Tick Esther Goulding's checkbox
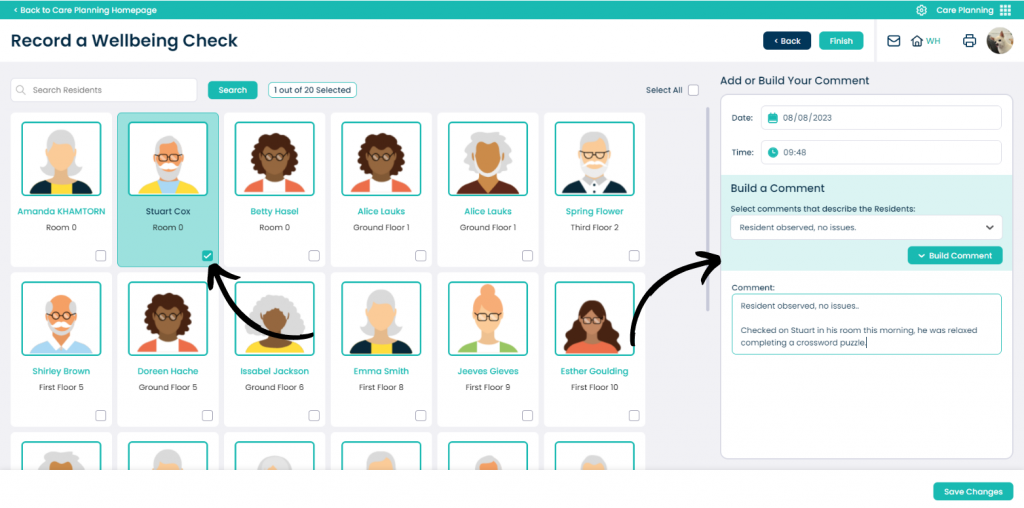The height and width of the screenshot is (508, 1024). tap(634, 415)
